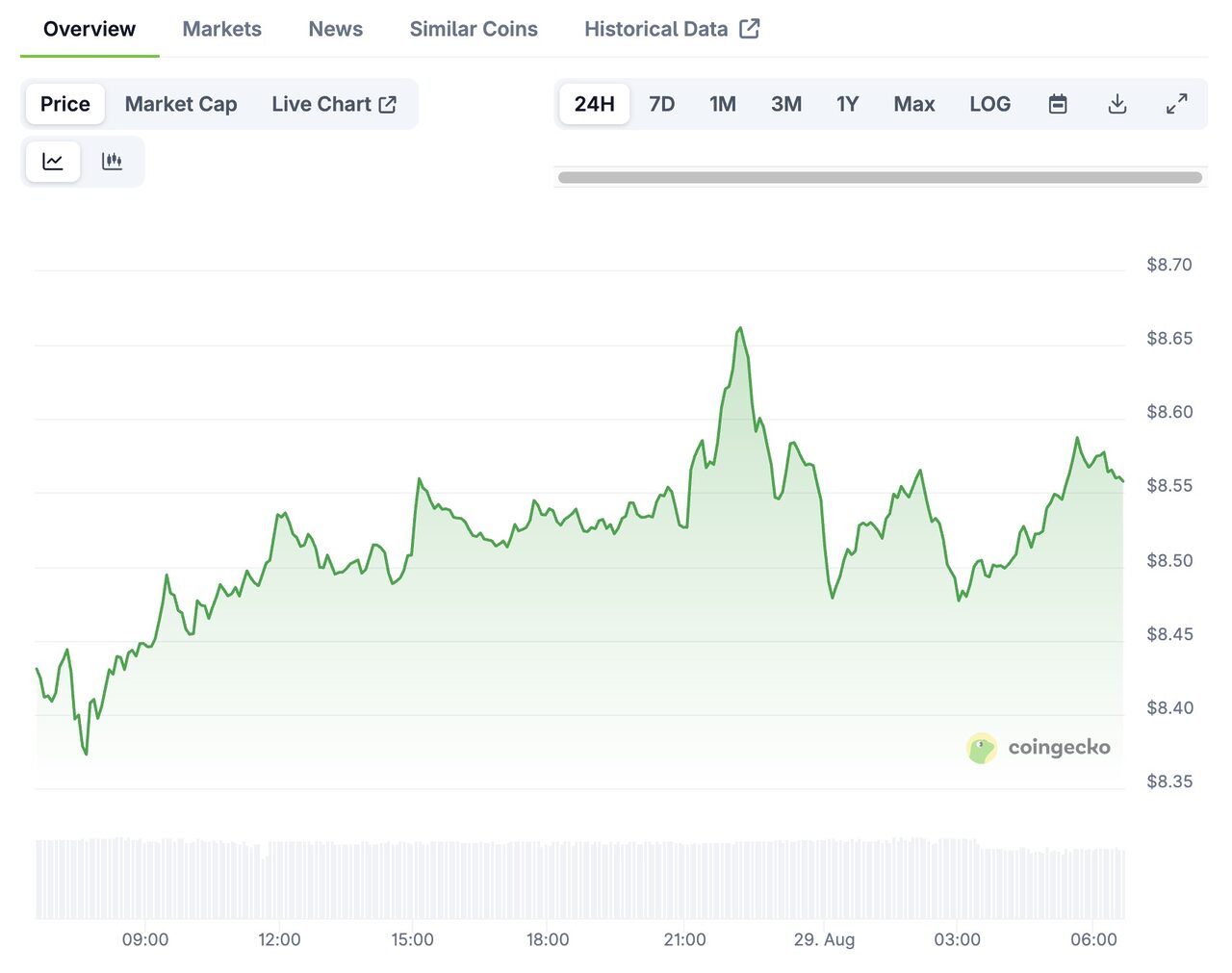Select the 1Y time range
The width and height of the screenshot is (1232, 973).
coord(847,104)
